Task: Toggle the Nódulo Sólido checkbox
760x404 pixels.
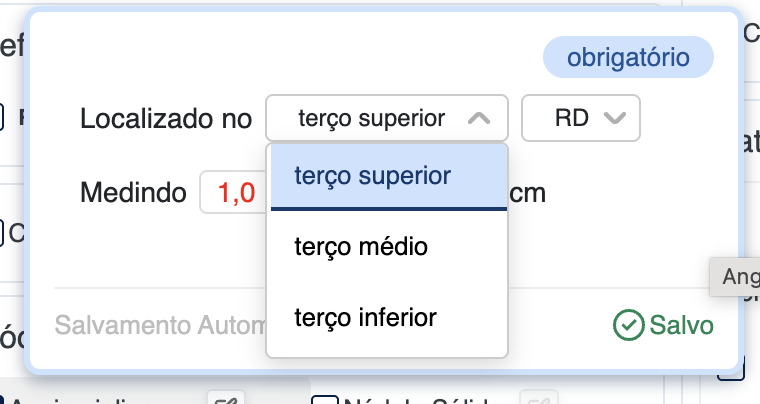Action: tap(322, 402)
